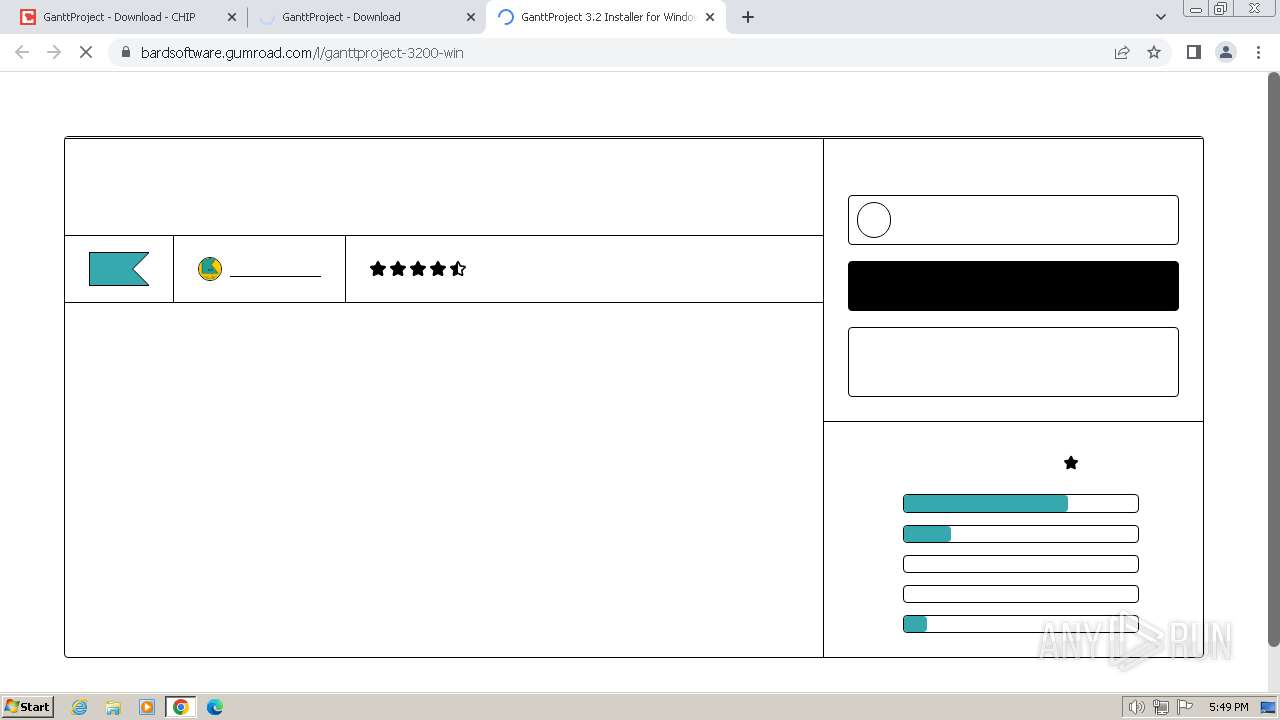
Task: Open Chrome three-dot menu
Action: 1258,52
